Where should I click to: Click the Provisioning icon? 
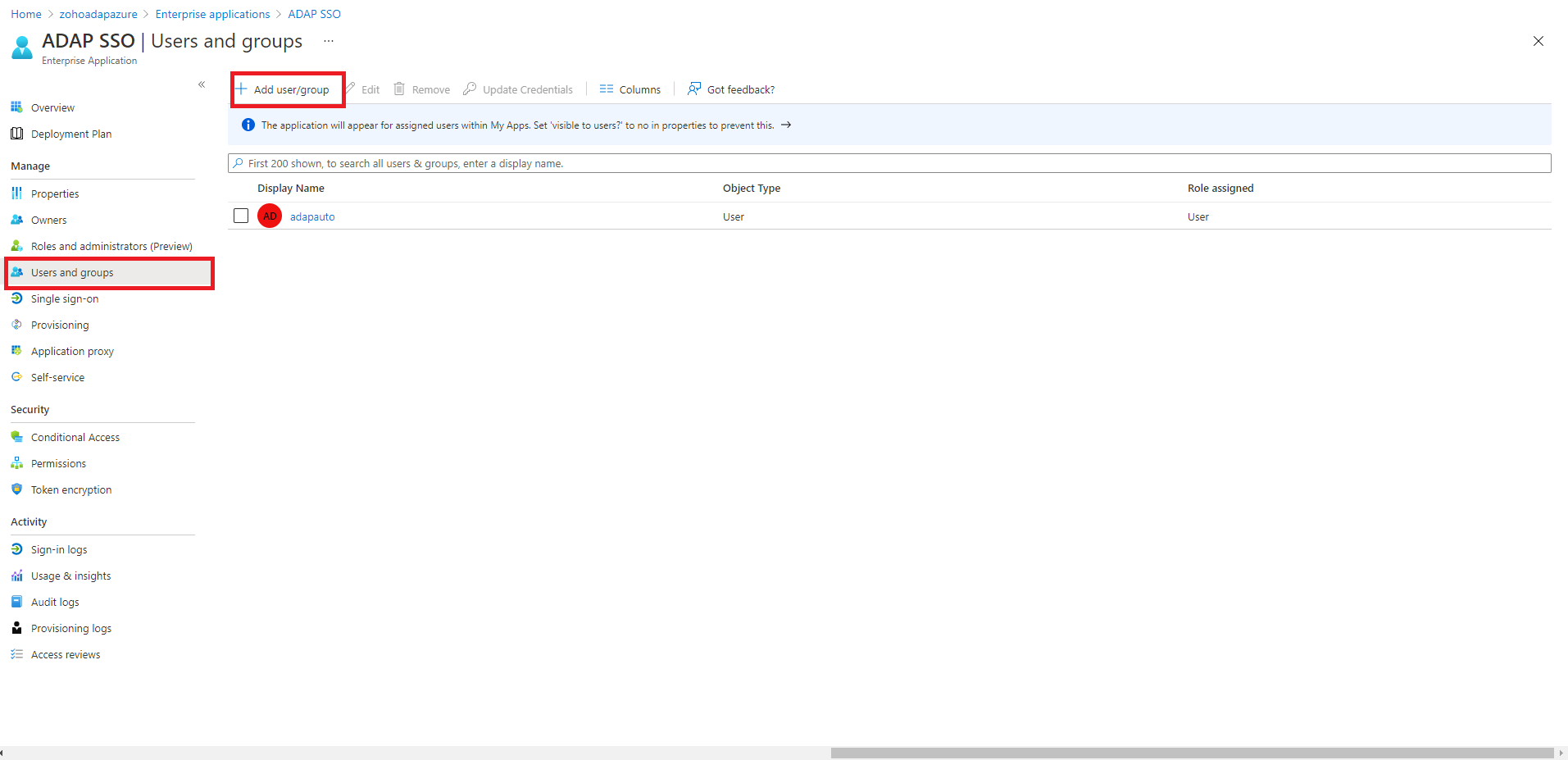coord(16,325)
